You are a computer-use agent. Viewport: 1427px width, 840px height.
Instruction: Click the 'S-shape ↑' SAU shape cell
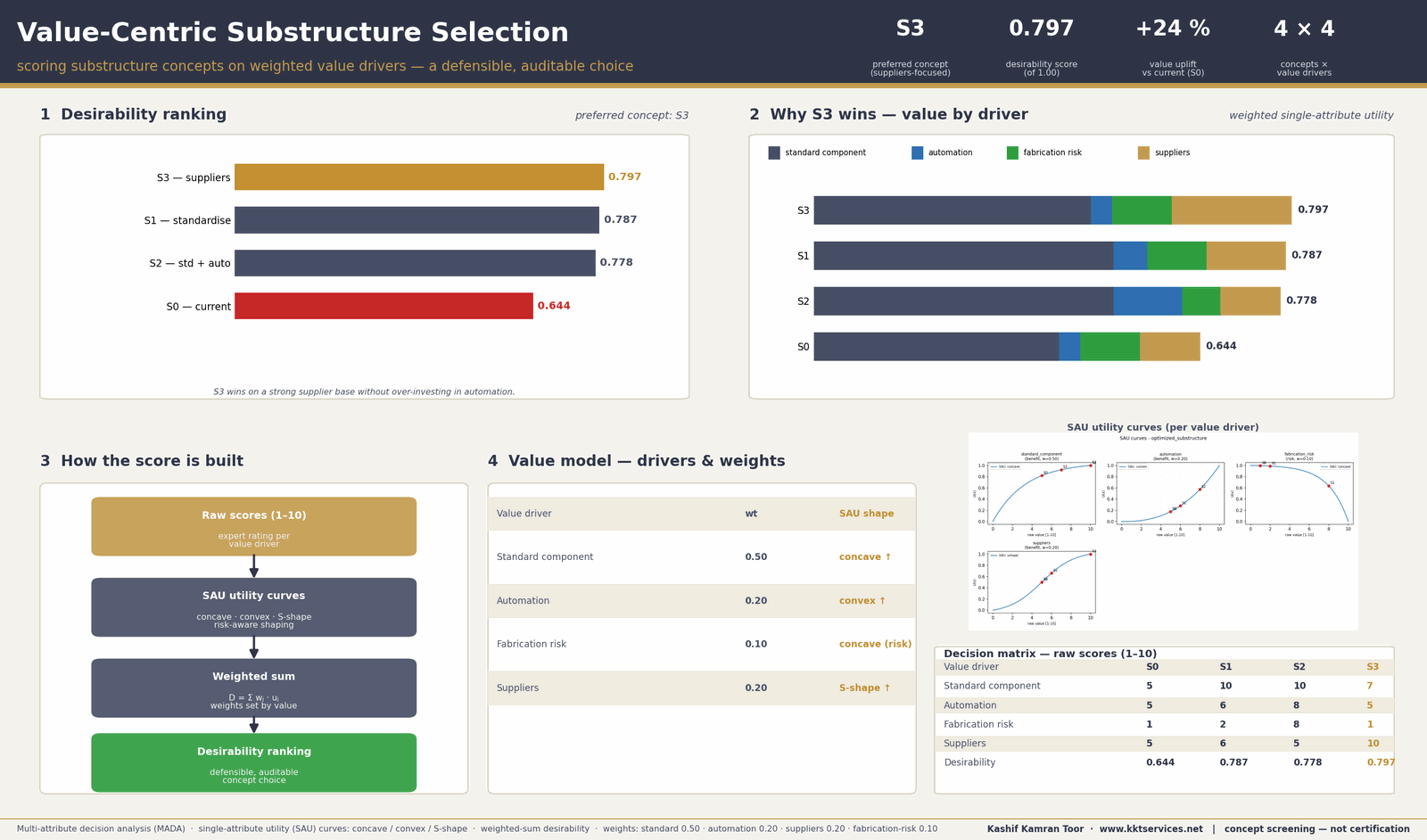pyautogui.click(x=865, y=688)
